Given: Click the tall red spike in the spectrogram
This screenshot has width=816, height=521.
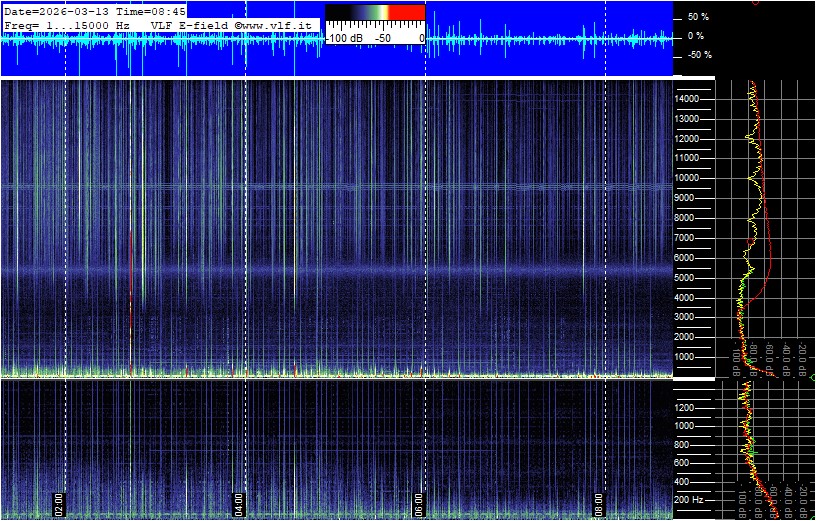Looking at the screenshot, I should point(130,300).
